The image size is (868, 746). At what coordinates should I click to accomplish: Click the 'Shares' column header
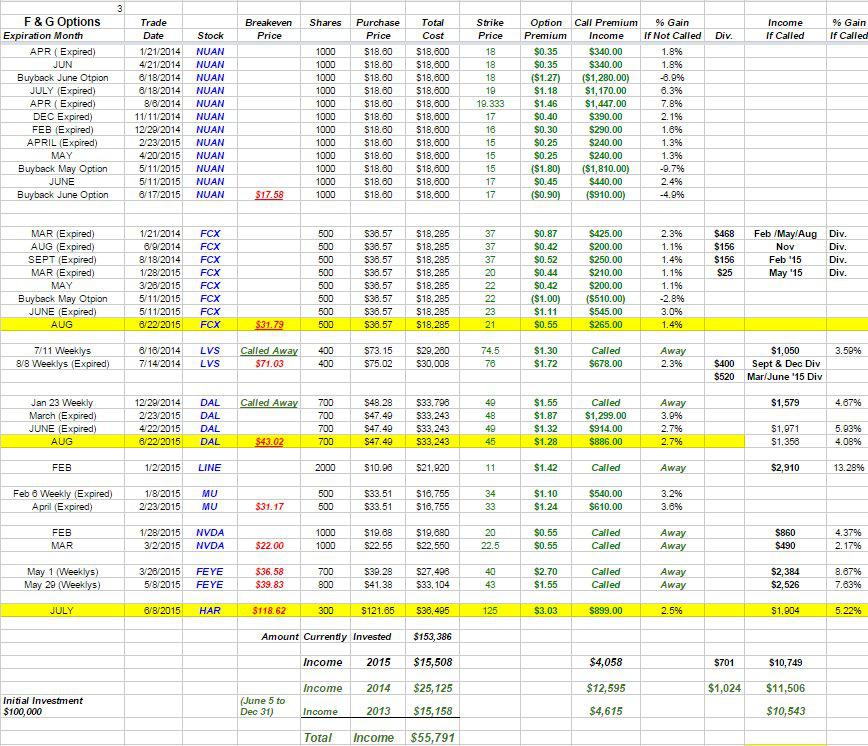[x=325, y=23]
